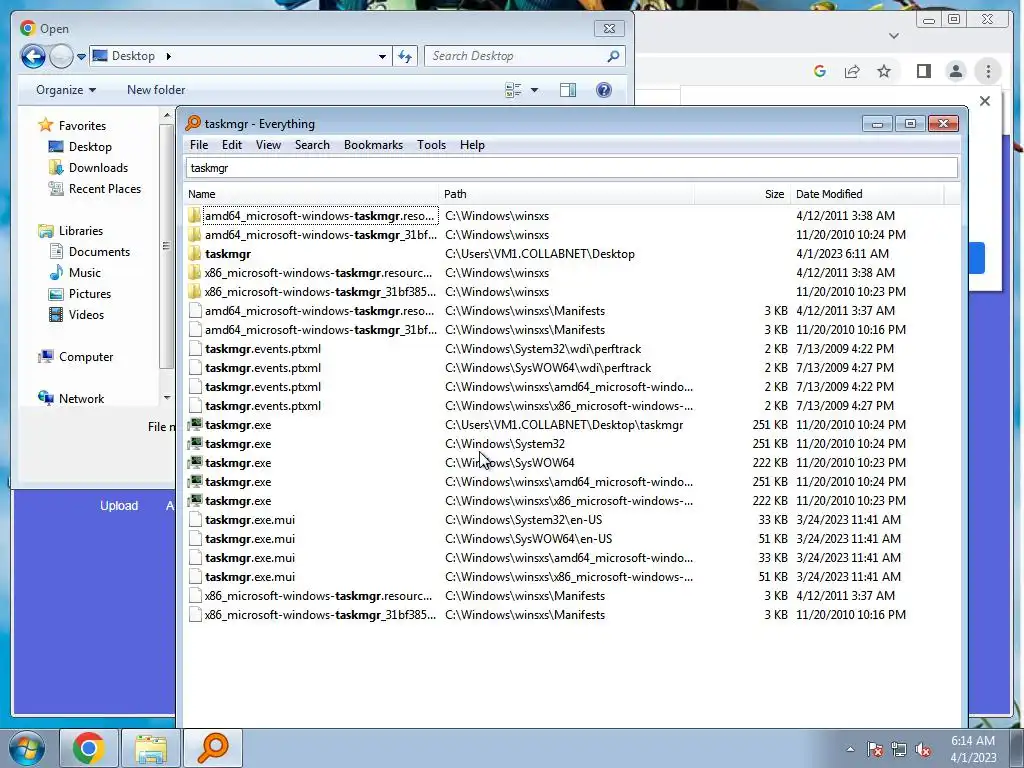Sort results by Path column header
This screenshot has height=768, width=1024.
pyautogui.click(x=567, y=194)
